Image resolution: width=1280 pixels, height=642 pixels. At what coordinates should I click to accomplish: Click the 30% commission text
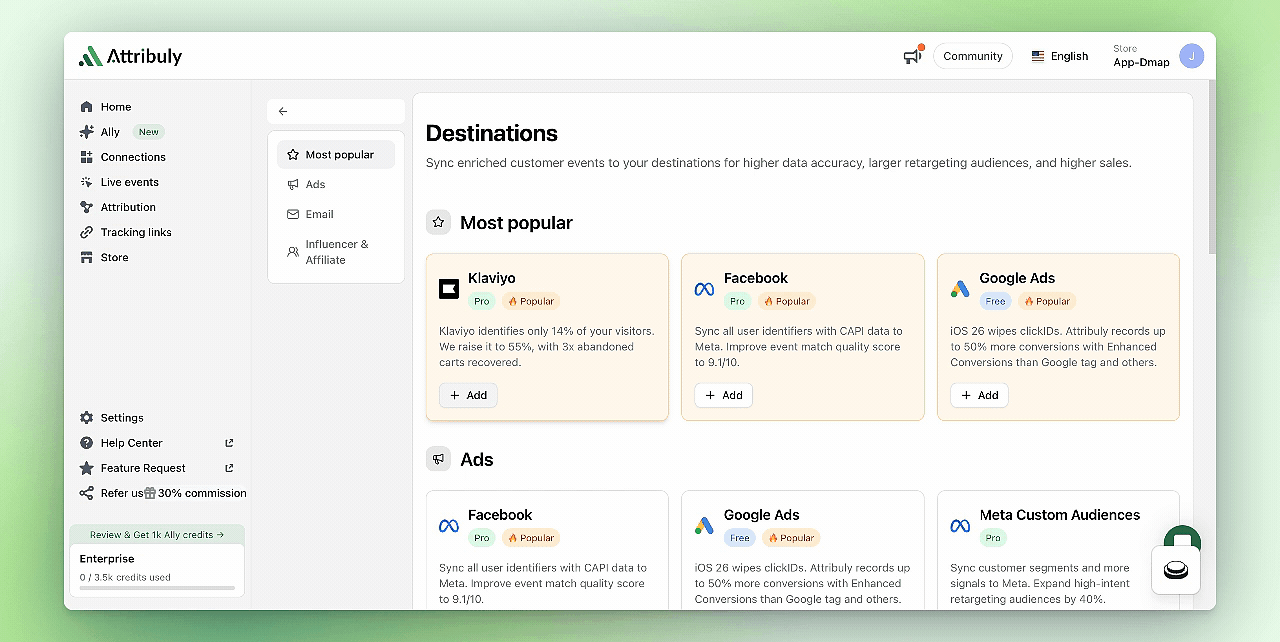tap(202, 493)
